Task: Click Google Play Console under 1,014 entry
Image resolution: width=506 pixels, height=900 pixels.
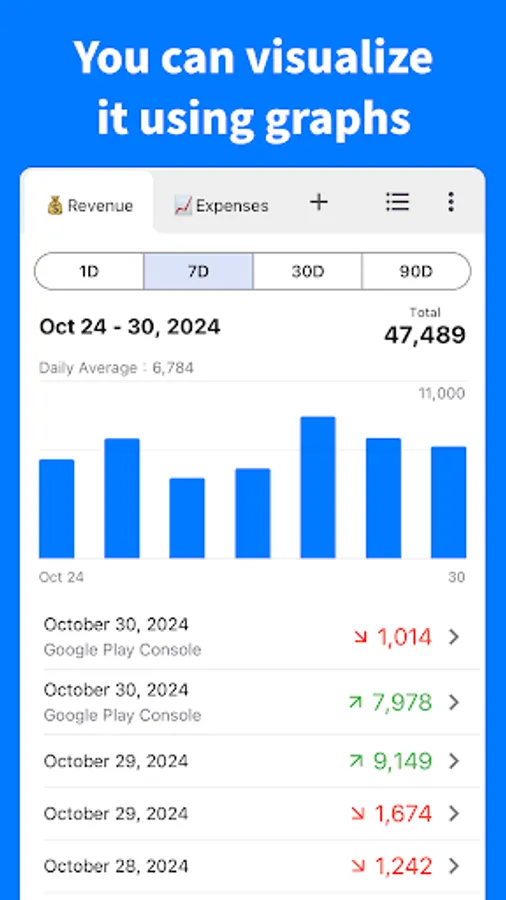Action: 122,650
